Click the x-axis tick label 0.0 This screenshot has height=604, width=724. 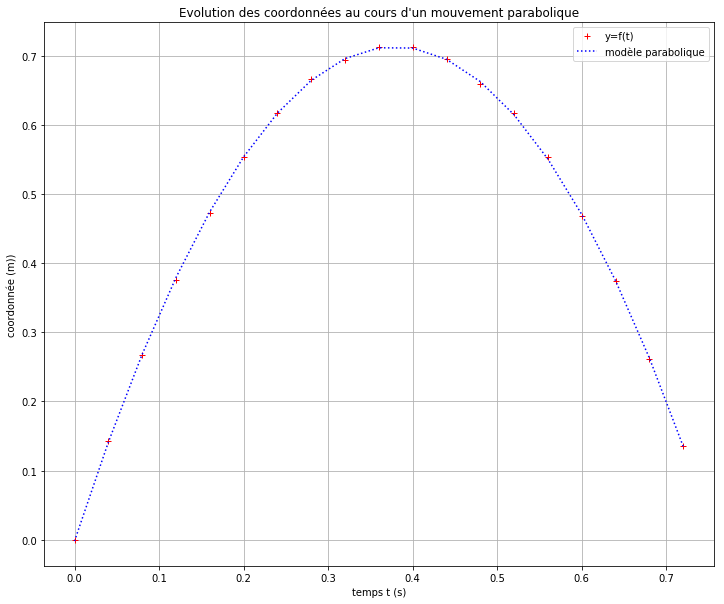pyautogui.click(x=75, y=578)
